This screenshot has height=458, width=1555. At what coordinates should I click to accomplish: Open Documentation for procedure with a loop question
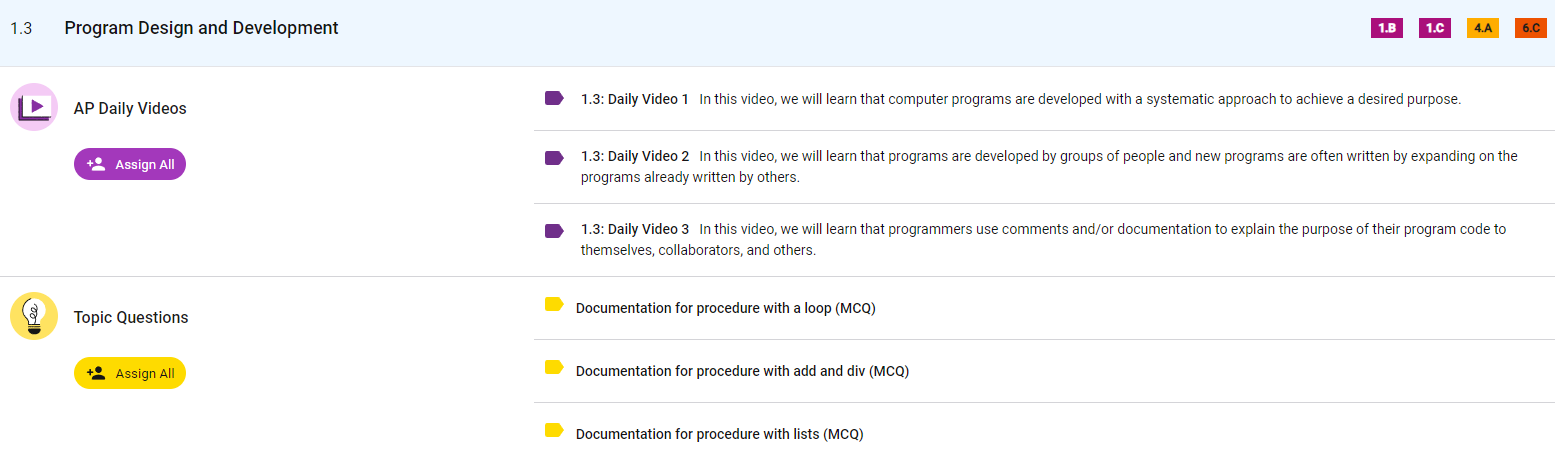pyautogui.click(x=725, y=308)
